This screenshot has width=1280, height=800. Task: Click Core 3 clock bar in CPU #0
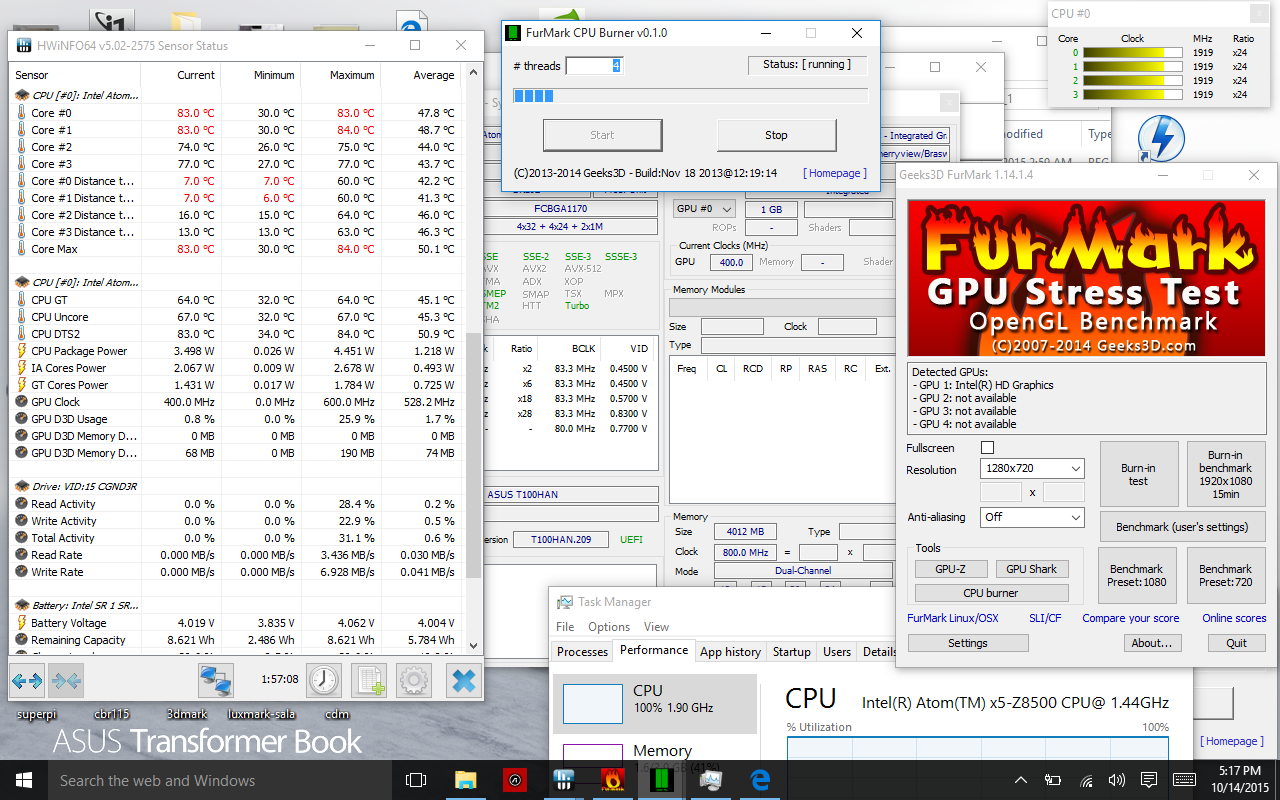coord(1132,94)
